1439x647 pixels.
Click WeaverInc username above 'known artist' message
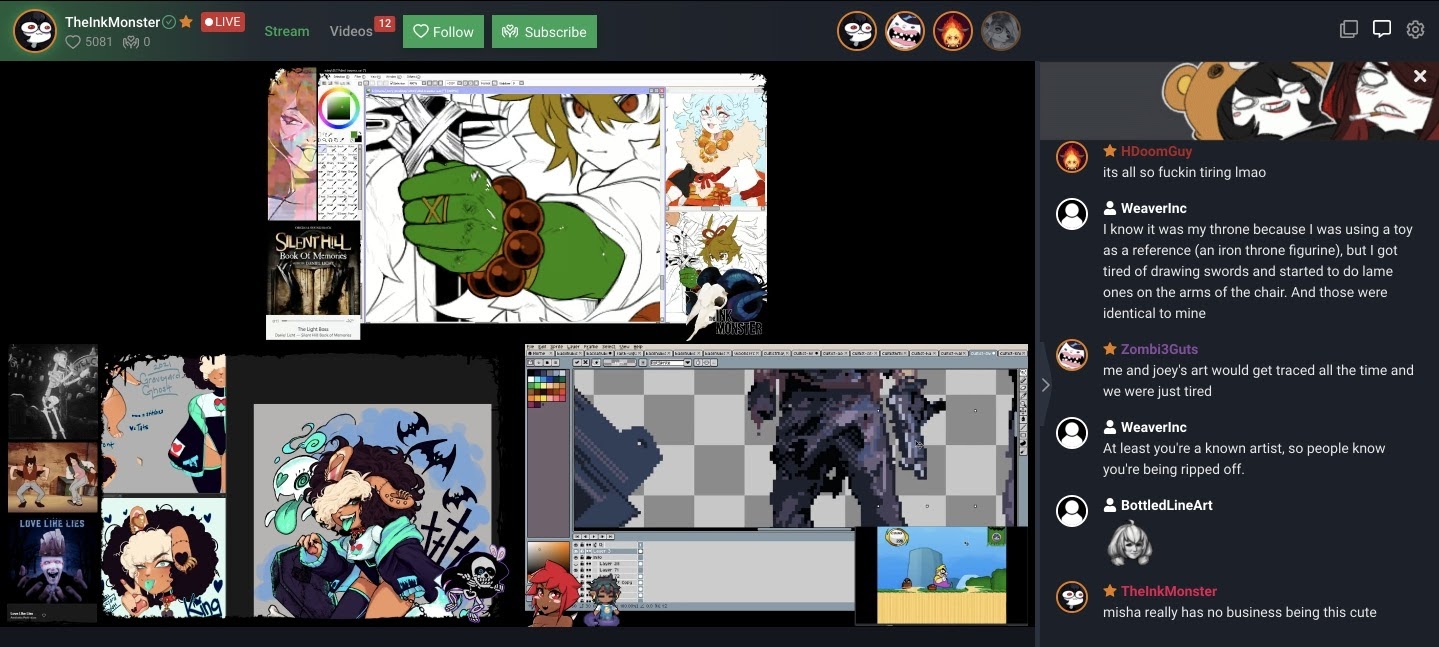[1154, 427]
